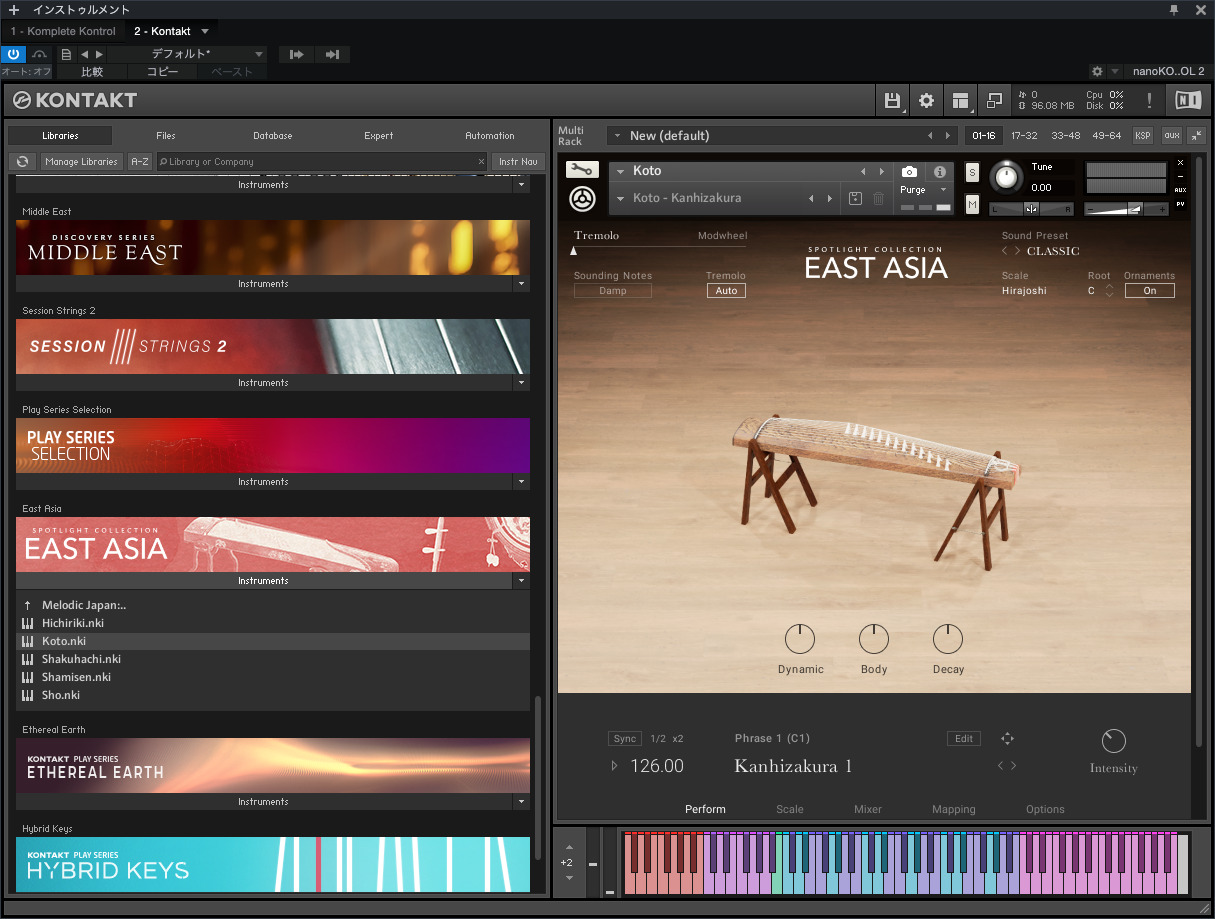Click the second arrow-to-bar transport icon
Image resolution: width=1215 pixels, height=919 pixels.
pyautogui.click(x=332, y=54)
